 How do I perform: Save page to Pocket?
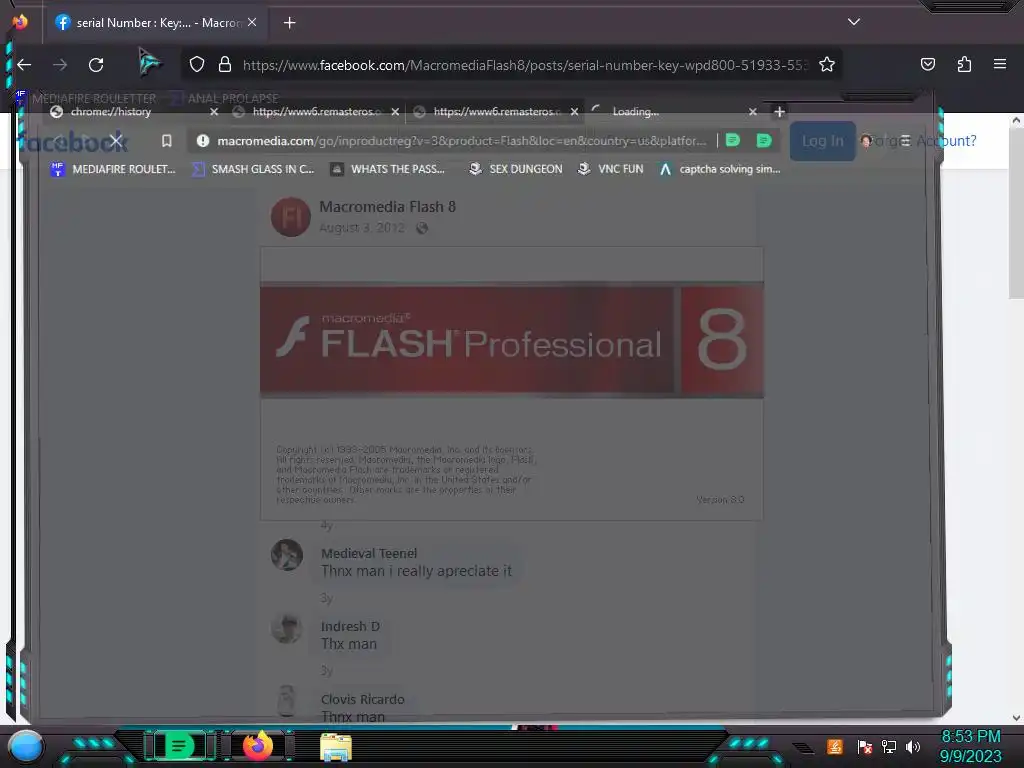(927, 65)
